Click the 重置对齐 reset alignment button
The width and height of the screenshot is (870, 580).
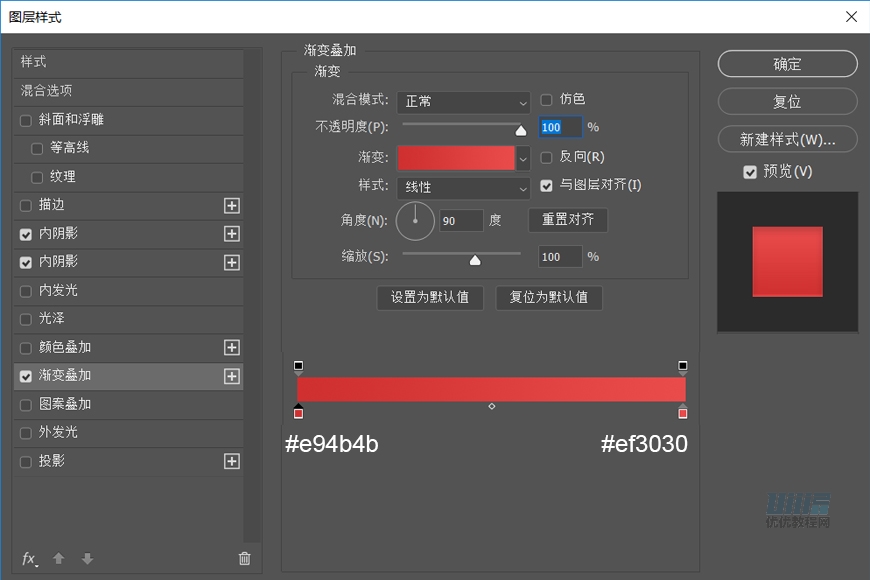click(567, 220)
